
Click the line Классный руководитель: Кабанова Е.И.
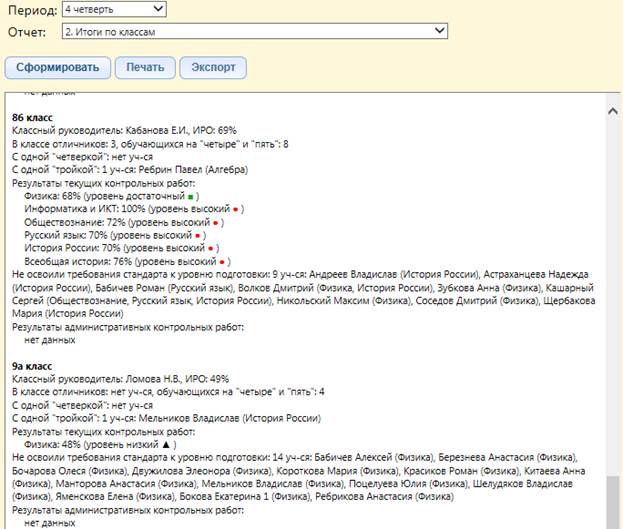click(124, 130)
